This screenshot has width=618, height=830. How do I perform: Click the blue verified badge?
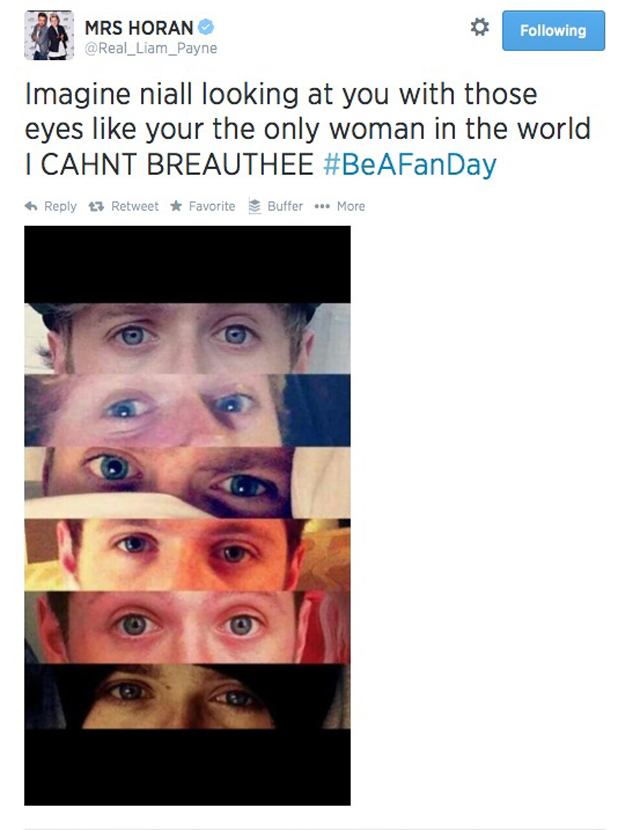[206, 26]
